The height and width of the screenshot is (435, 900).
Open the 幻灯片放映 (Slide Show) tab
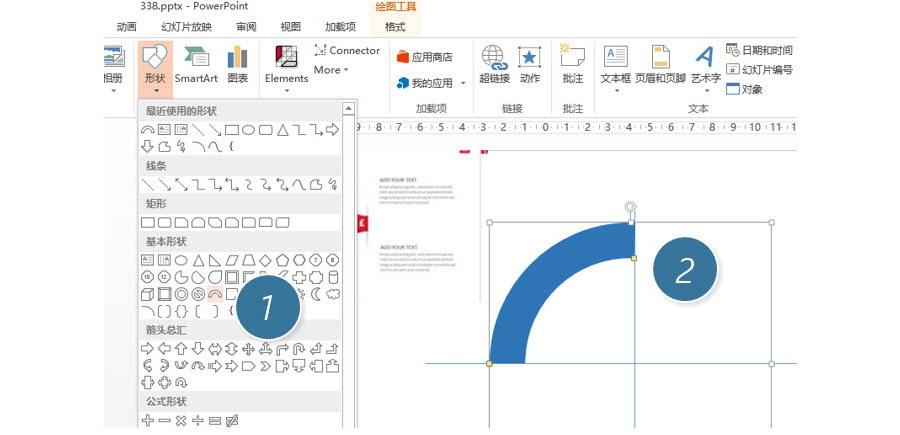pyautogui.click(x=187, y=27)
